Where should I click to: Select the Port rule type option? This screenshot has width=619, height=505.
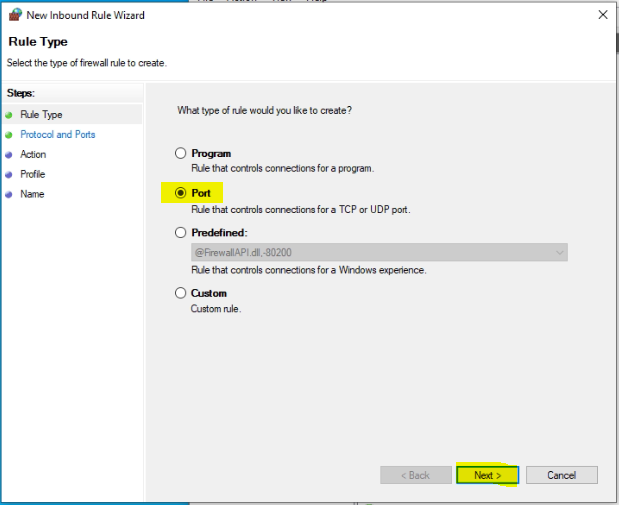pyautogui.click(x=180, y=193)
